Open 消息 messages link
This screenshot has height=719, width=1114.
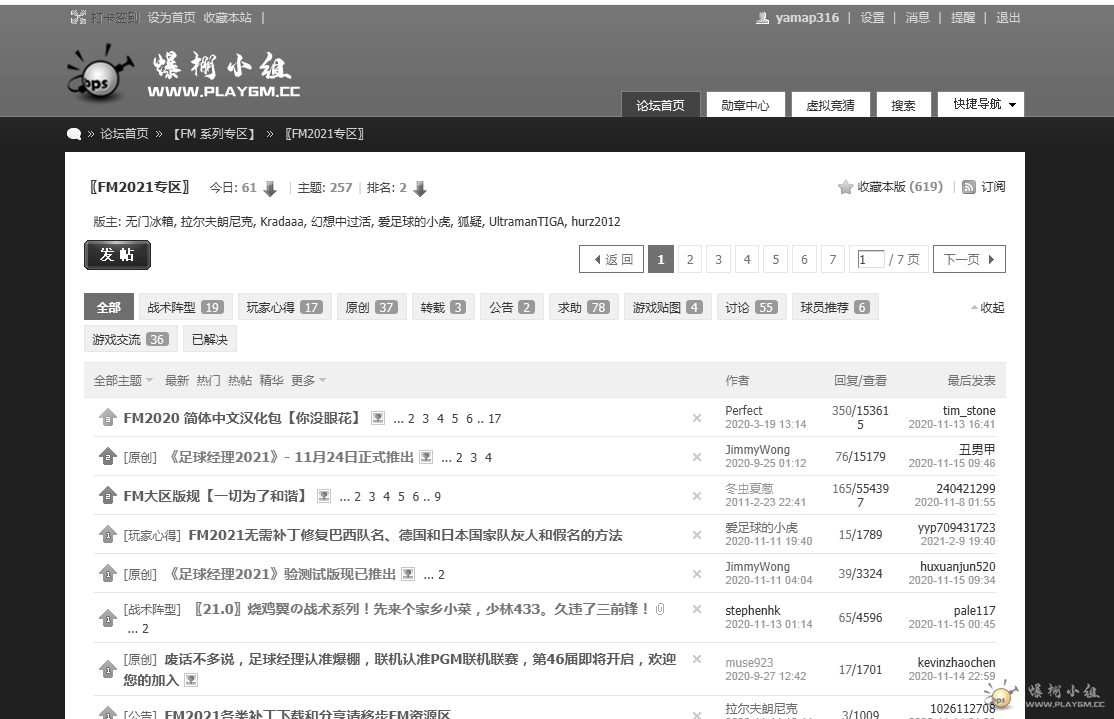pos(917,18)
